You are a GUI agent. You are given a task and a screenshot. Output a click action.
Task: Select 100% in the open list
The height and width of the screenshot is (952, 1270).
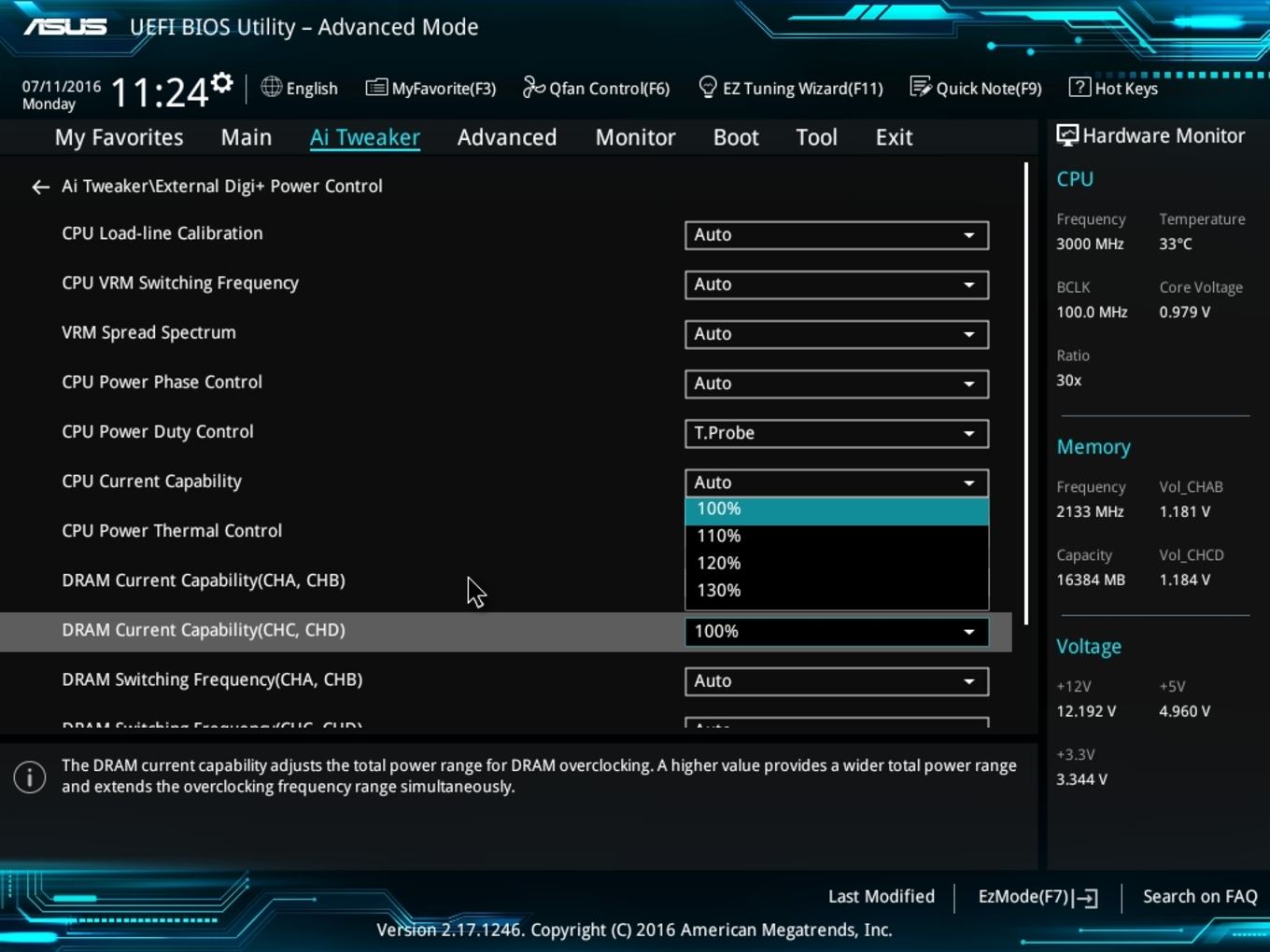coord(837,510)
